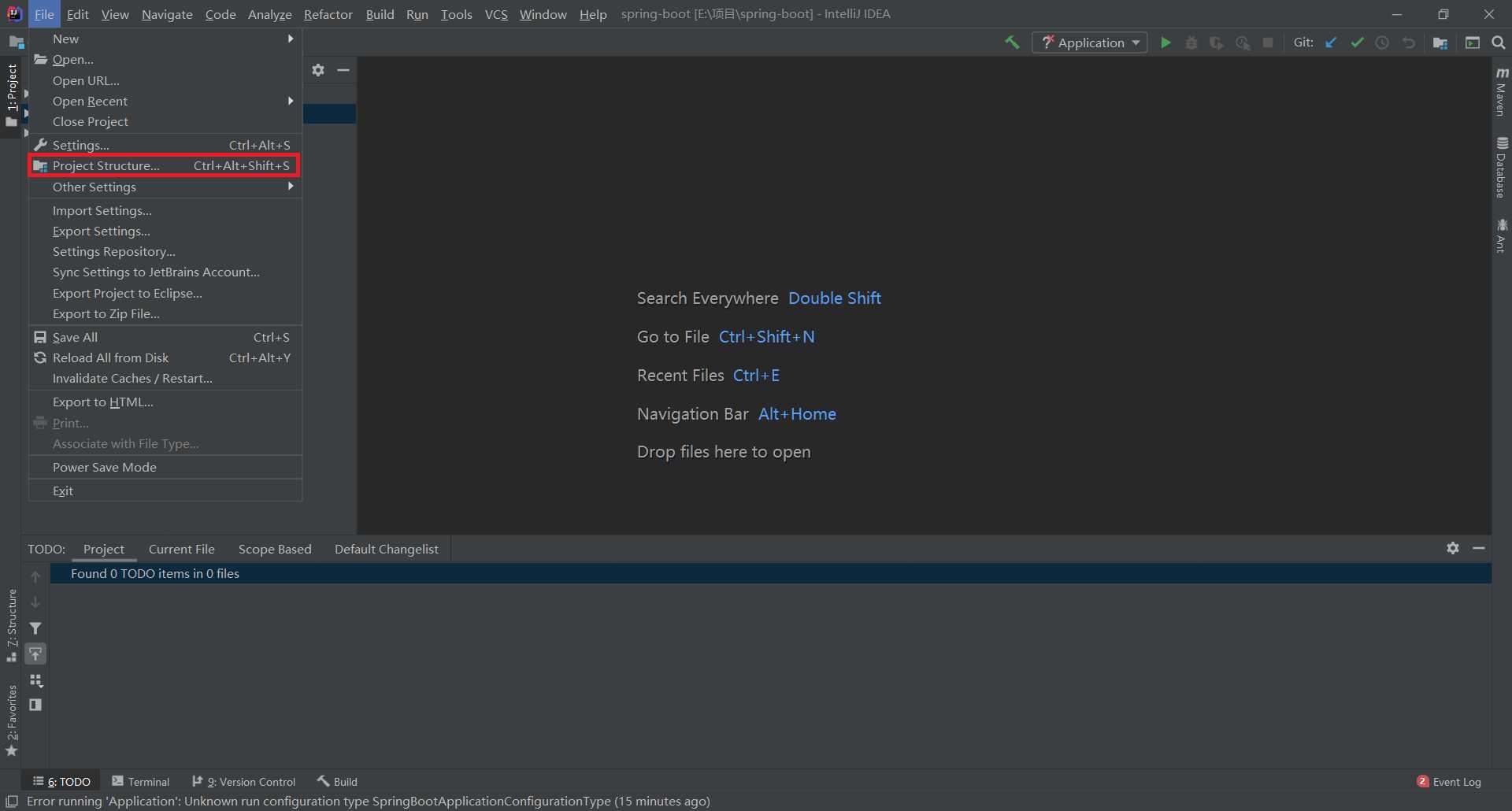1512x811 pixels.
Task: Expand the Other Settings submenu
Action: click(x=165, y=187)
